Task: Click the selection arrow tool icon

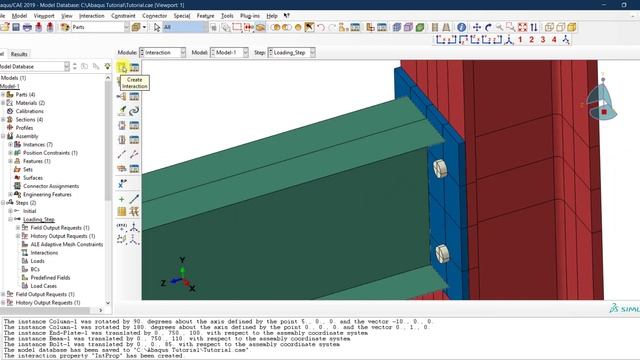Action: click(x=157, y=27)
